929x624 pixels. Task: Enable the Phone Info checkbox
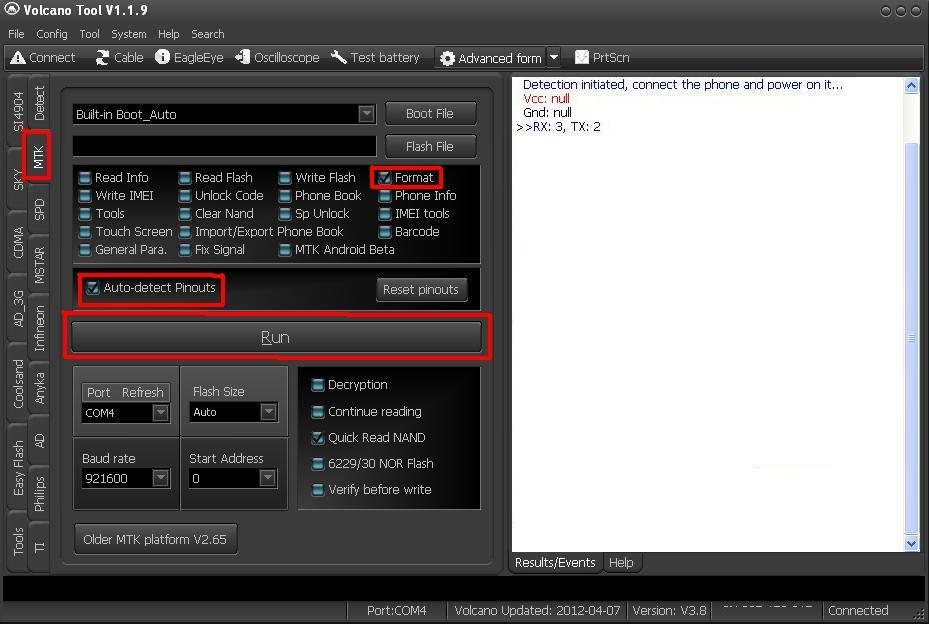click(x=385, y=196)
